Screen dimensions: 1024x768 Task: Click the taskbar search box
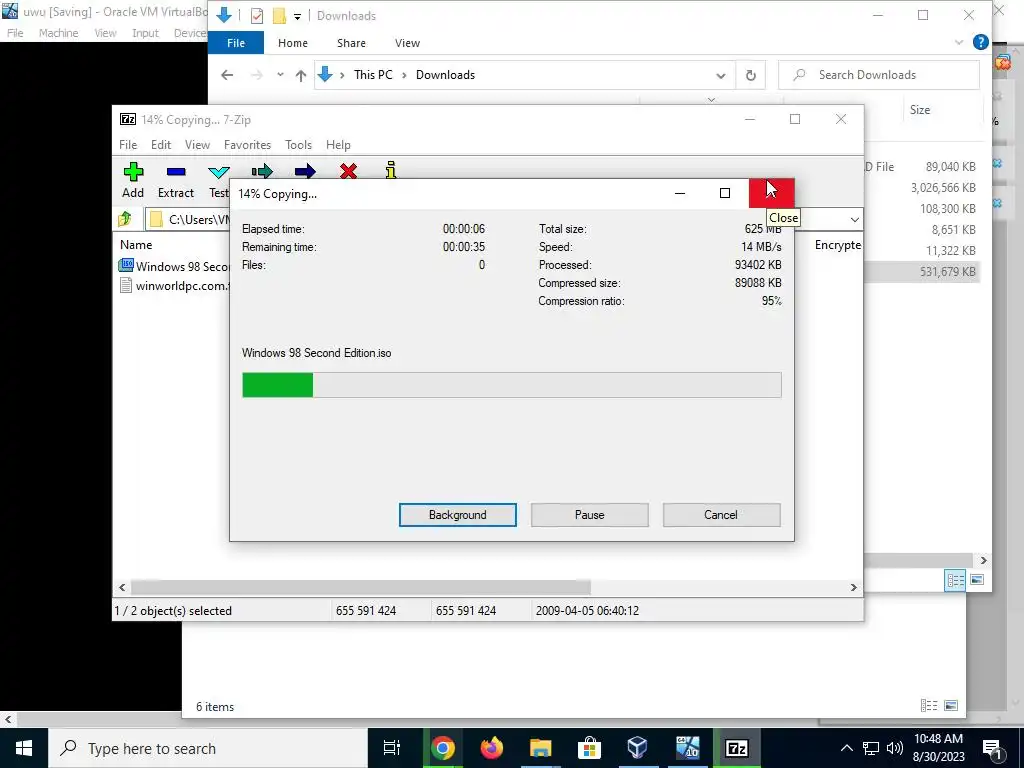pyautogui.click(x=208, y=748)
